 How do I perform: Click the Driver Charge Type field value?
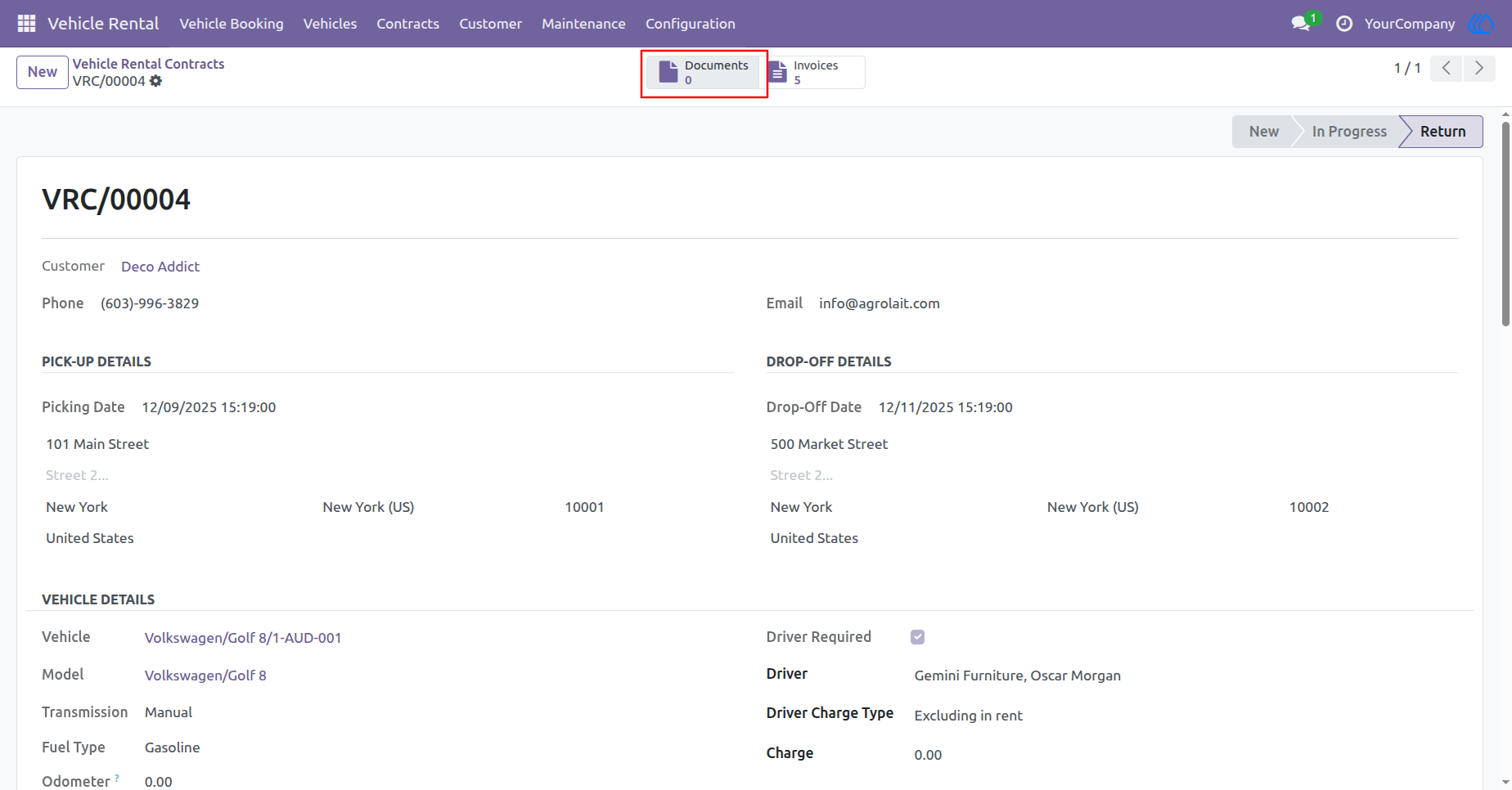tap(969, 716)
